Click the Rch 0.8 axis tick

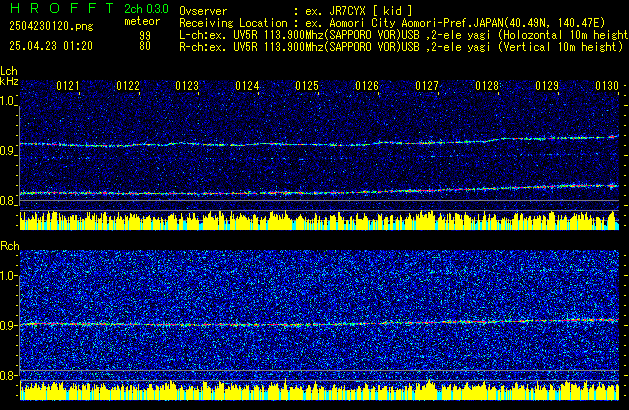[x=8, y=375]
